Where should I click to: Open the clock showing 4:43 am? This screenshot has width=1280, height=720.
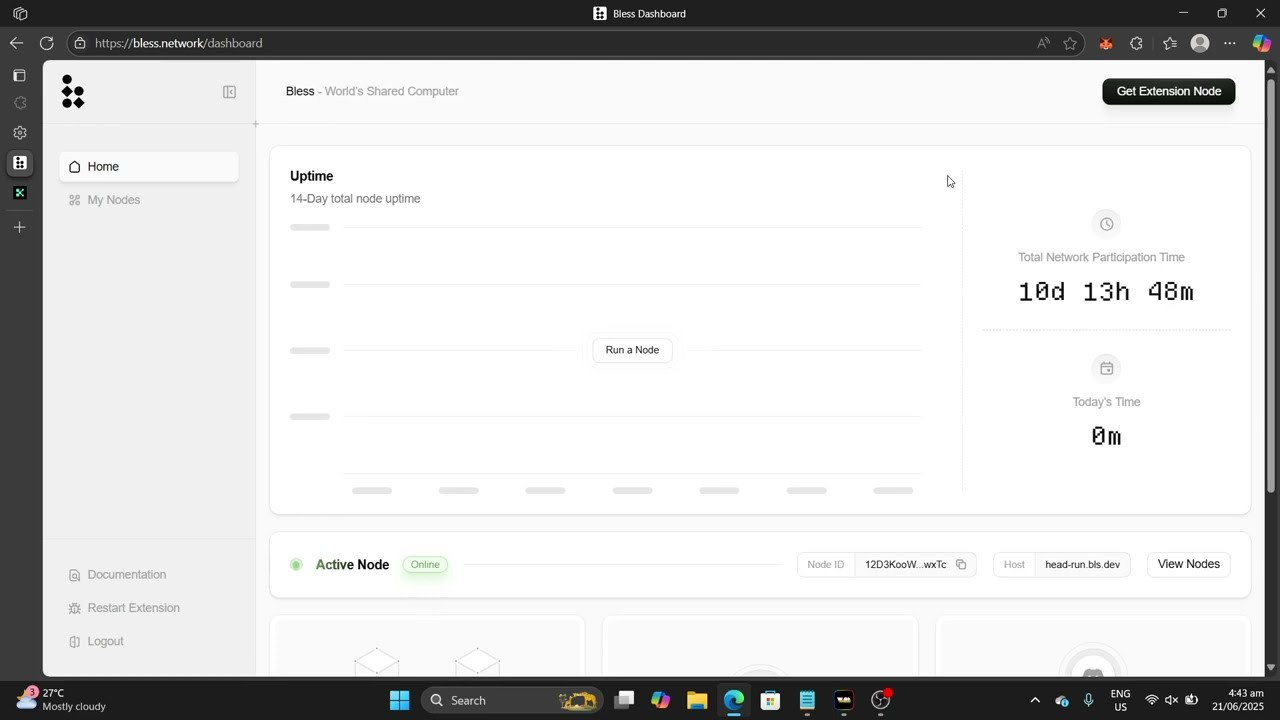(x=1238, y=700)
